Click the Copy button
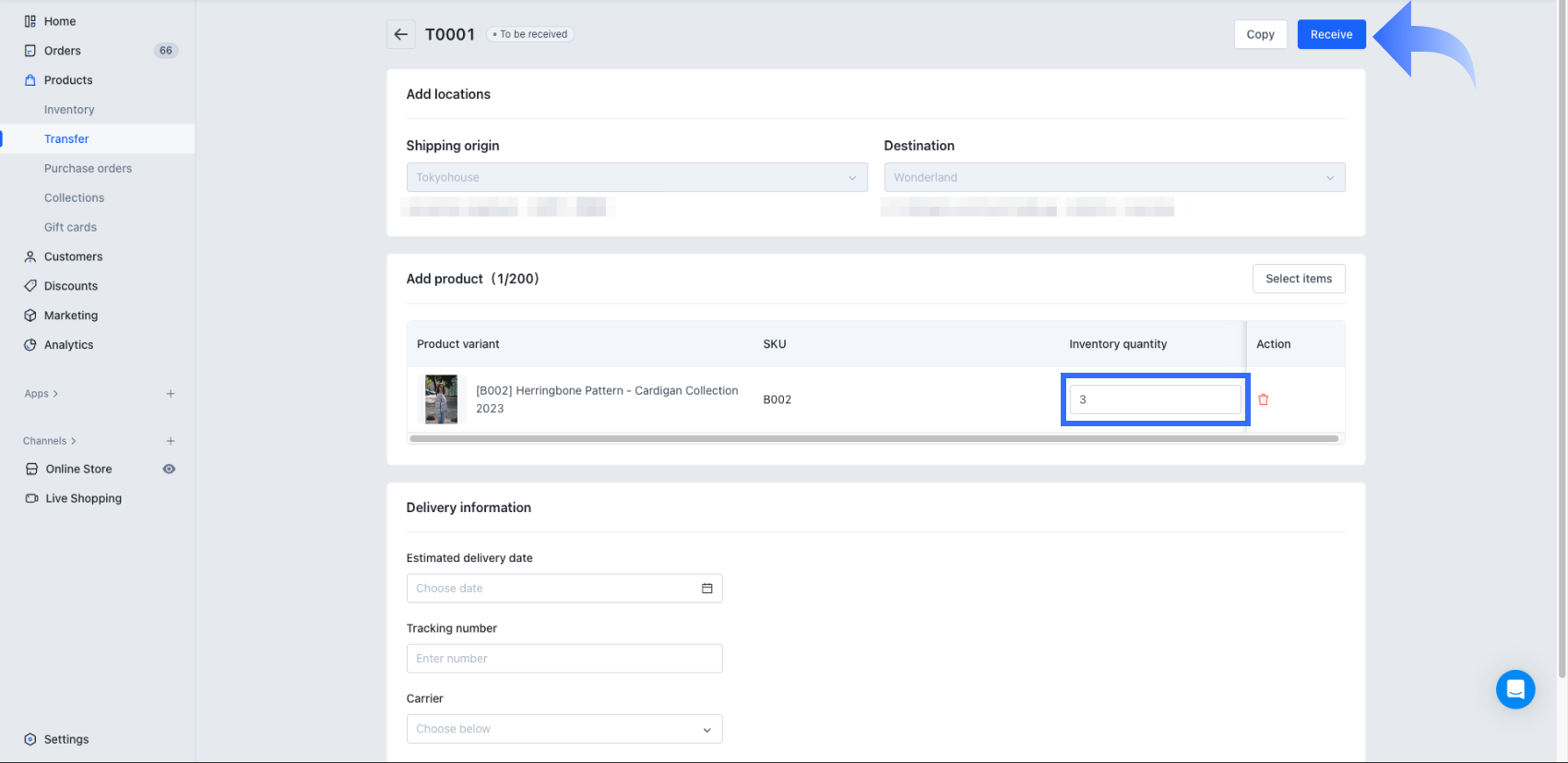 coord(1260,34)
